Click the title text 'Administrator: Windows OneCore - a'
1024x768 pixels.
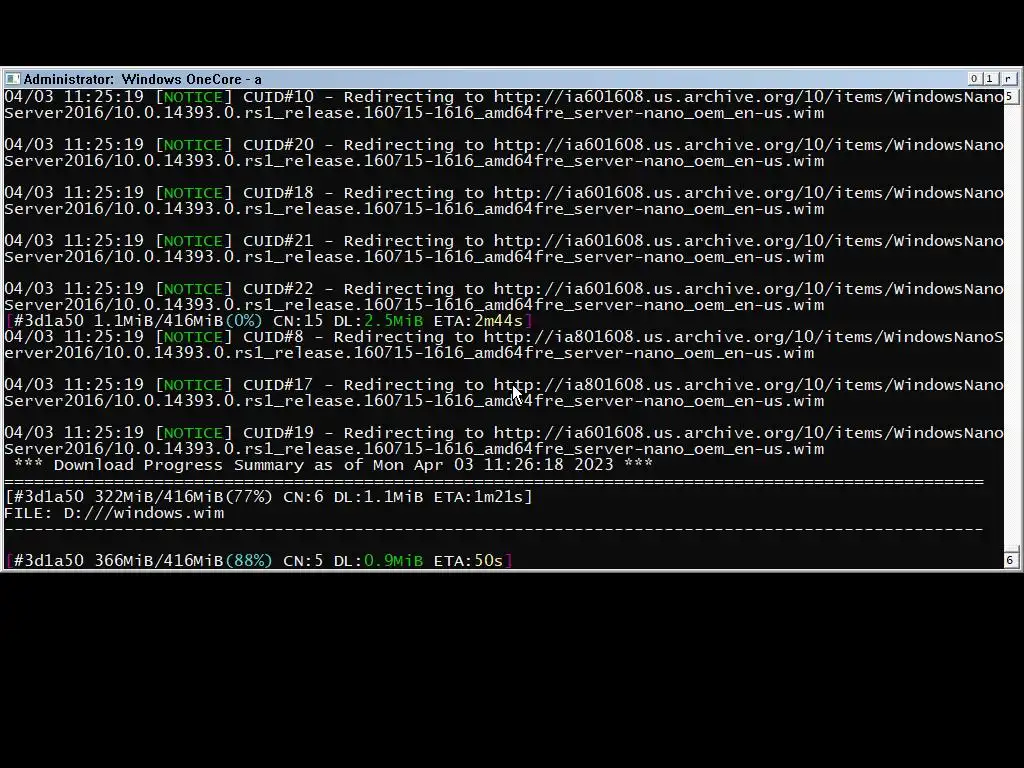click(142, 79)
